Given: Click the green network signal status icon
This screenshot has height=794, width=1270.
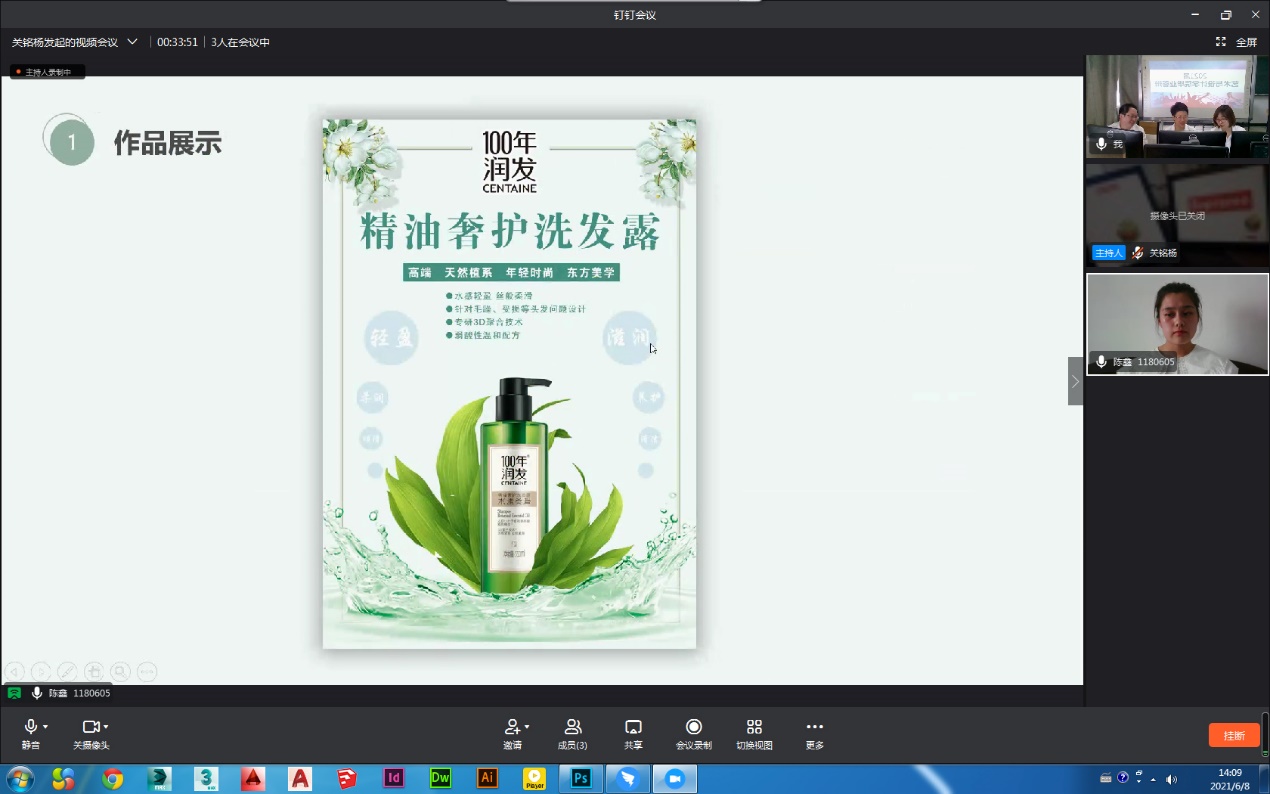Looking at the screenshot, I should tap(14, 693).
